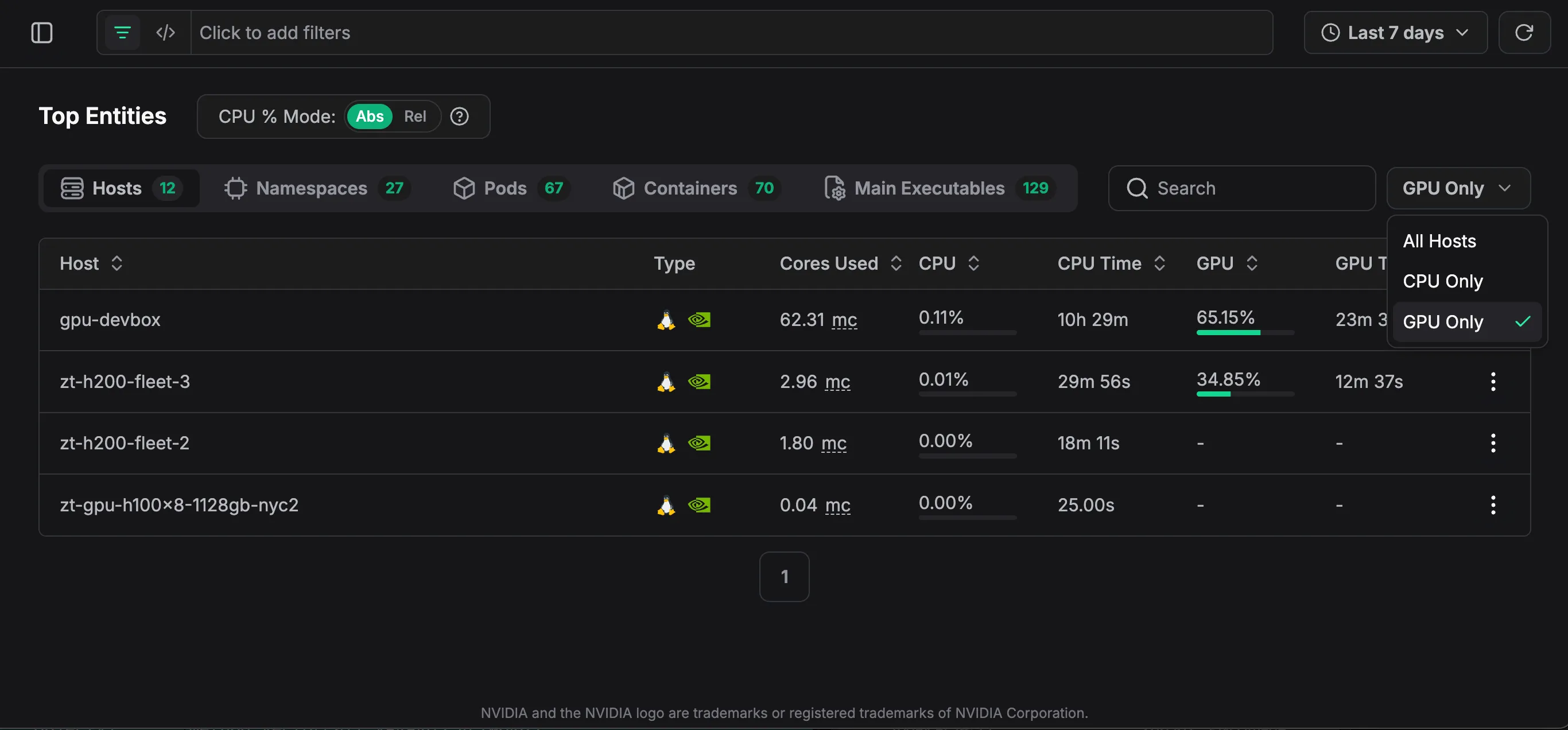This screenshot has height=730, width=1568.
Task: Toggle the sidebar with the panel icon
Action: pos(41,32)
